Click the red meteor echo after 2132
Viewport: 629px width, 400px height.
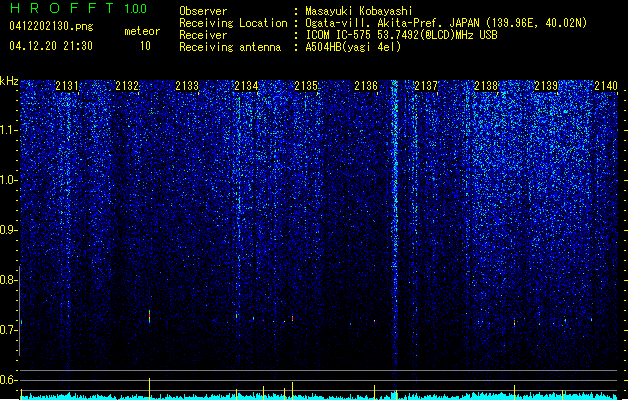(150, 317)
